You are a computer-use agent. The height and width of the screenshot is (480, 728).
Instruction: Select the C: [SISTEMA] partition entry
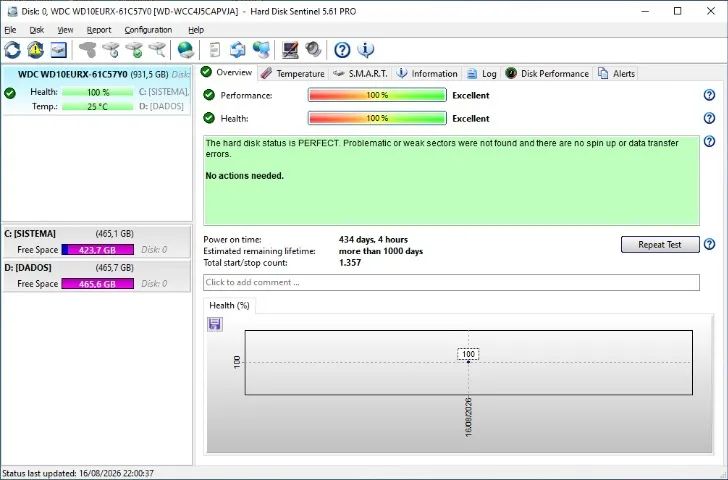click(x=97, y=241)
